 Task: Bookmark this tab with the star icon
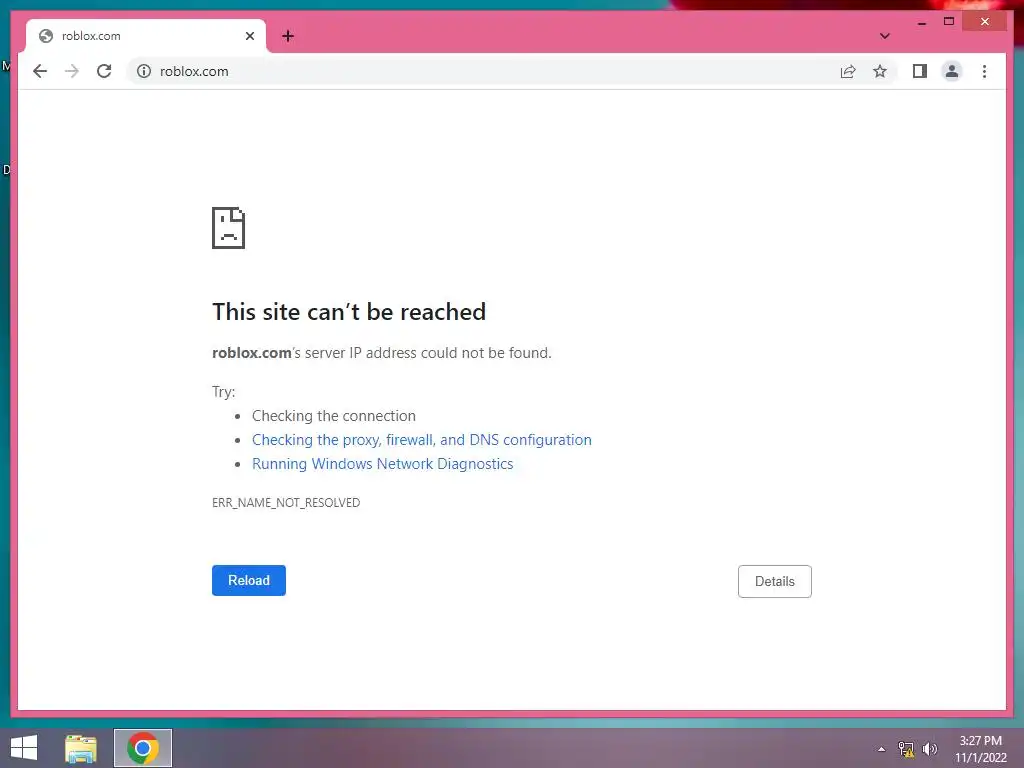pyautogui.click(x=880, y=71)
